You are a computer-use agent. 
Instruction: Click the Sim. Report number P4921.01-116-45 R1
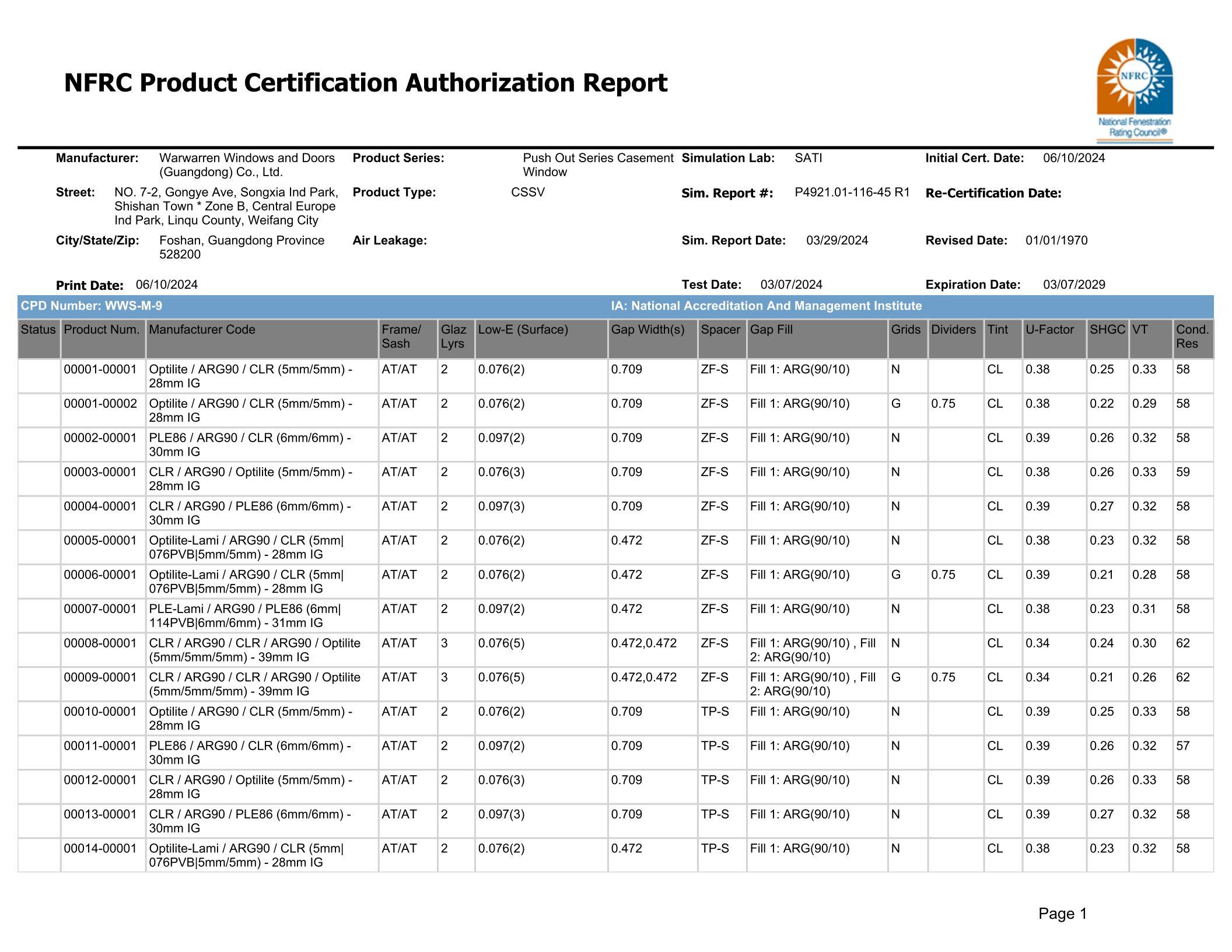pos(852,192)
